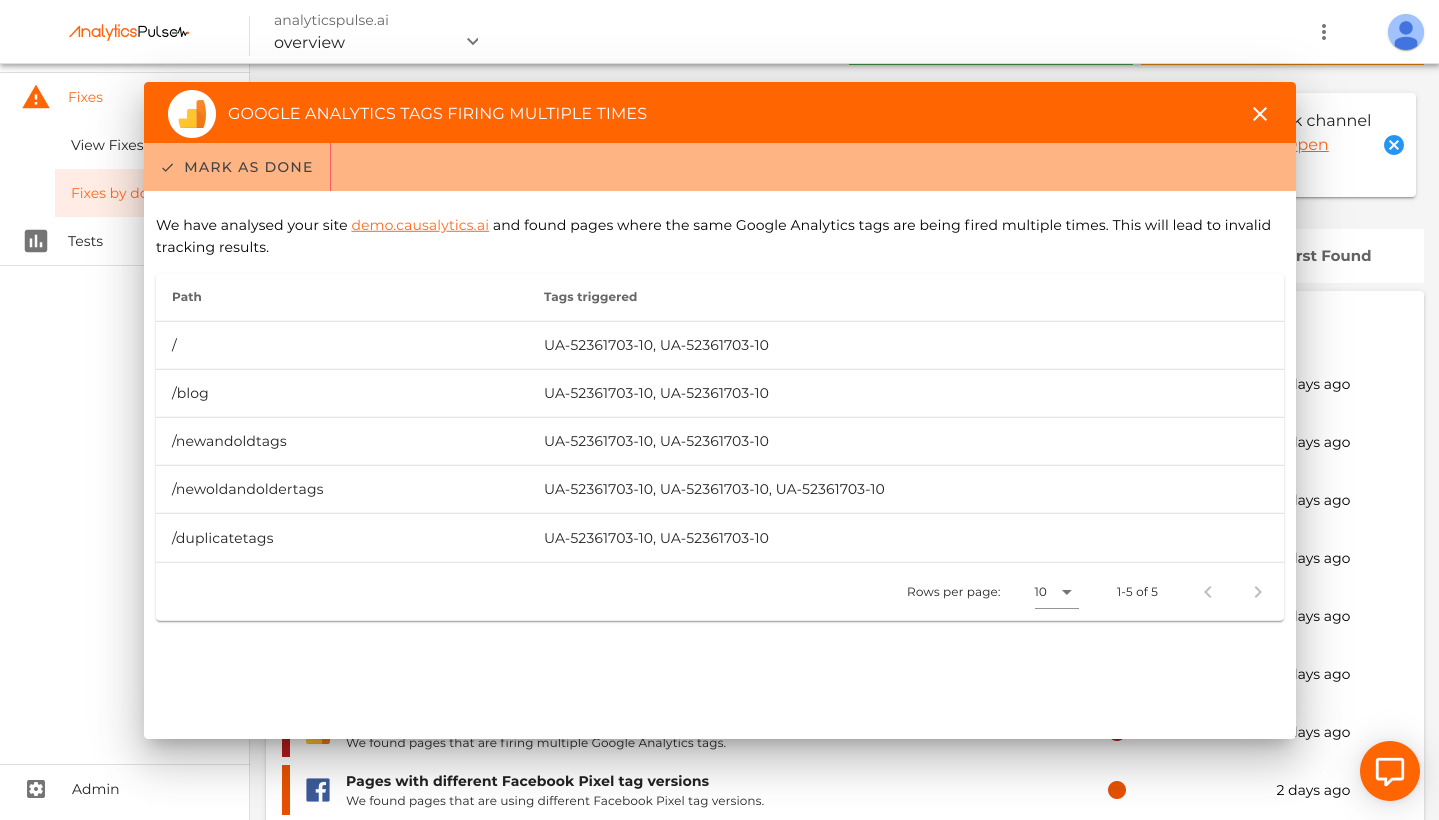Click the Tags triggered column header
1439x820 pixels.
(590, 297)
